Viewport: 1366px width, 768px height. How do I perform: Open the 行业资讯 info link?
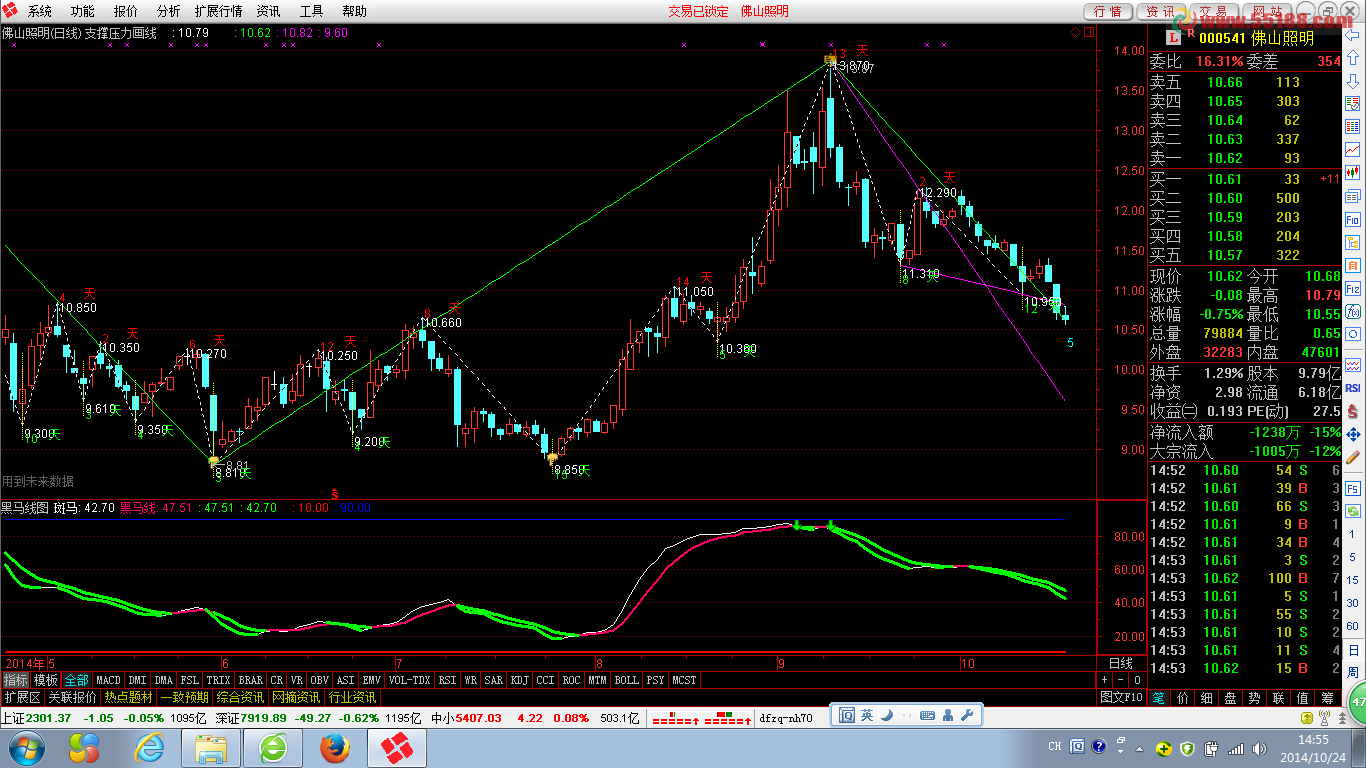click(x=353, y=697)
